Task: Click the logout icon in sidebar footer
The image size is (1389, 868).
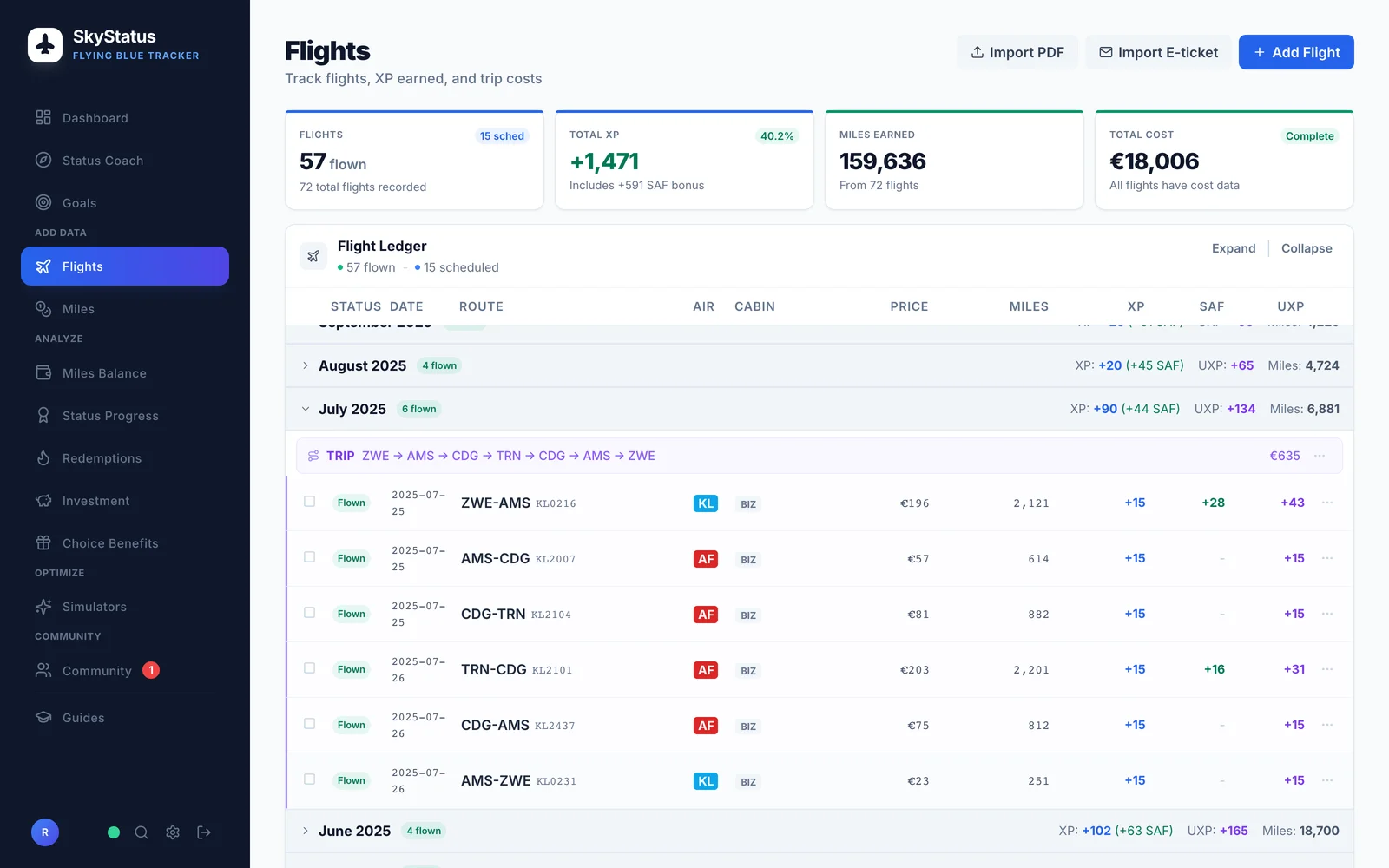Action: click(204, 832)
